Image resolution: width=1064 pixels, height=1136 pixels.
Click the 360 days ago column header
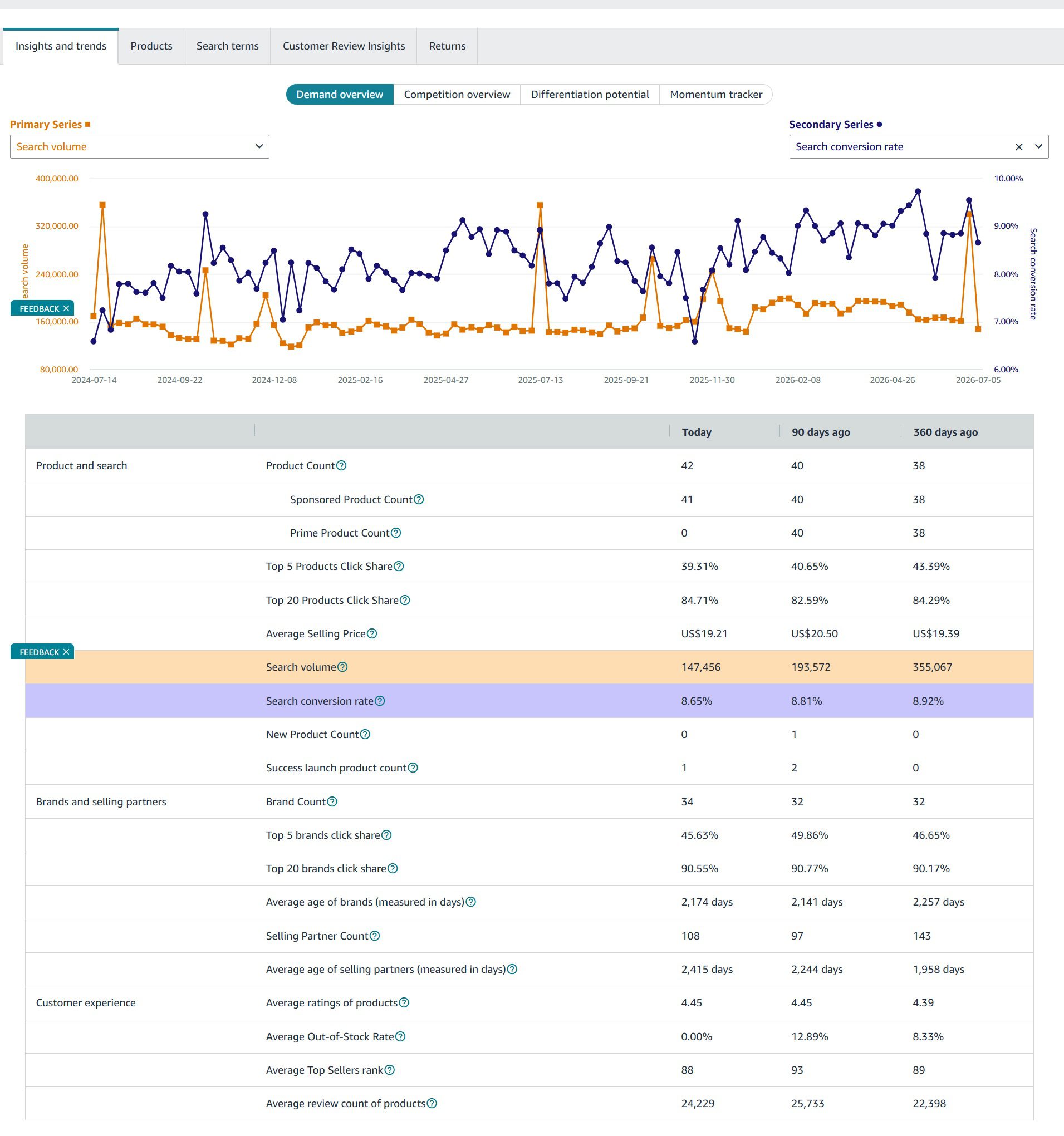point(945,432)
